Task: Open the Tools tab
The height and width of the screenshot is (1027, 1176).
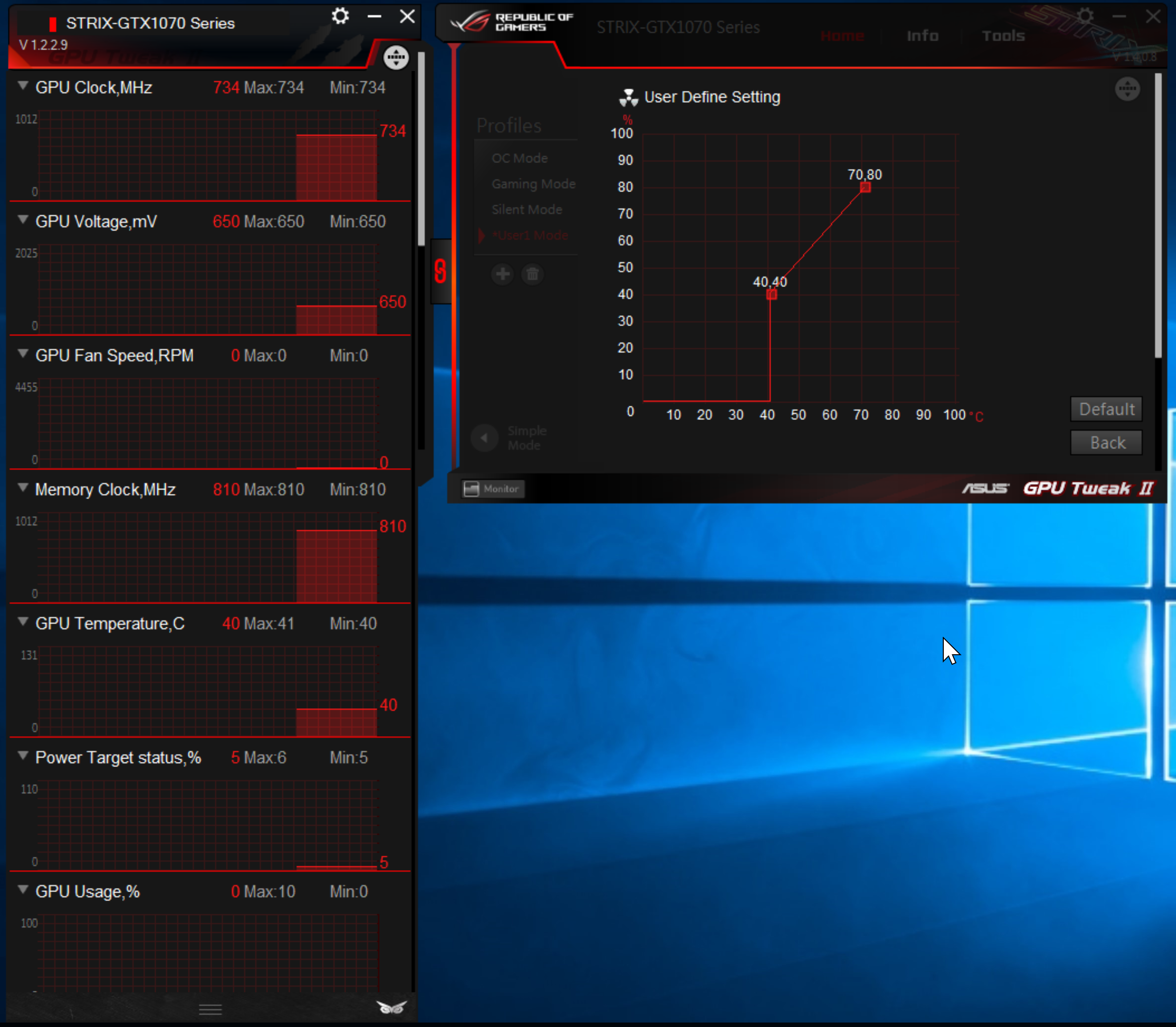Action: (1003, 36)
